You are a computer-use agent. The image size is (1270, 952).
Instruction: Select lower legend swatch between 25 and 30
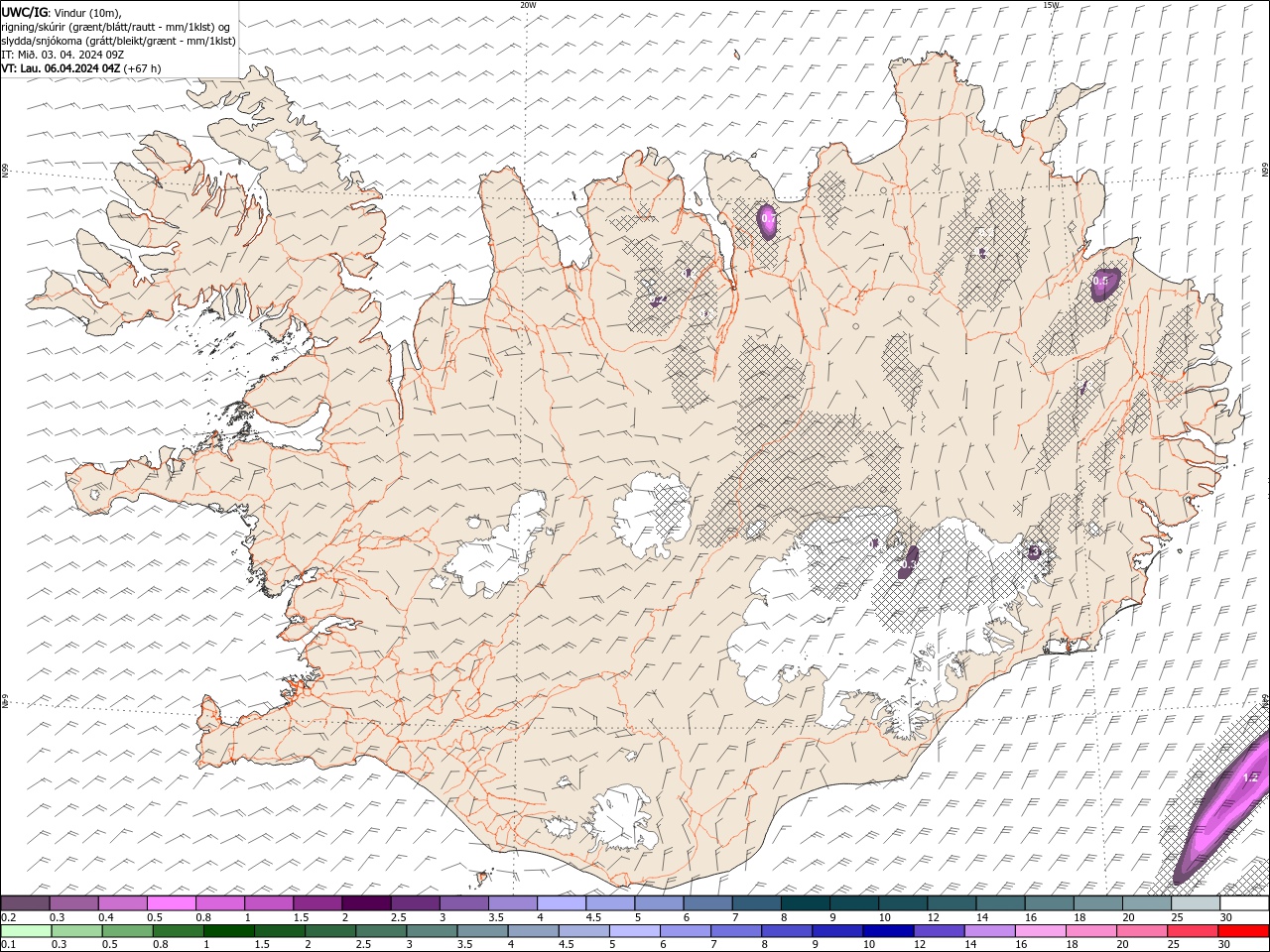[1191, 931]
